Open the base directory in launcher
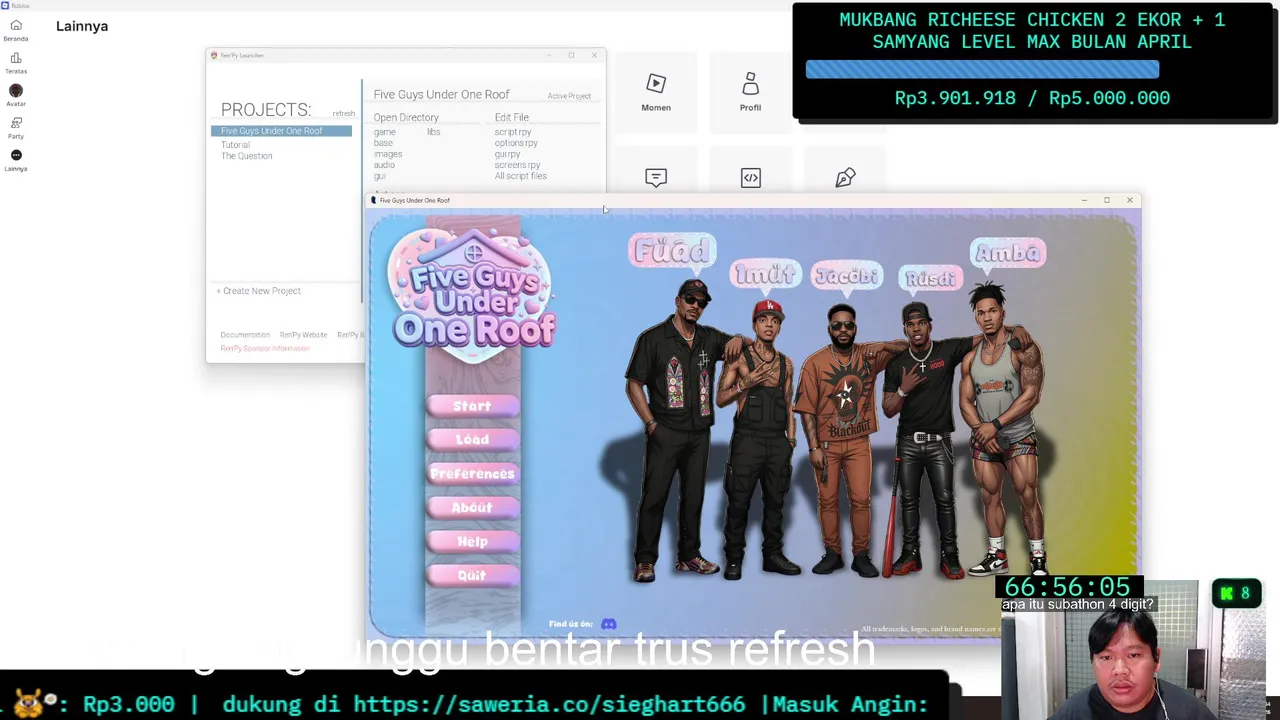Viewport: 1280px width, 720px height. coord(383,143)
